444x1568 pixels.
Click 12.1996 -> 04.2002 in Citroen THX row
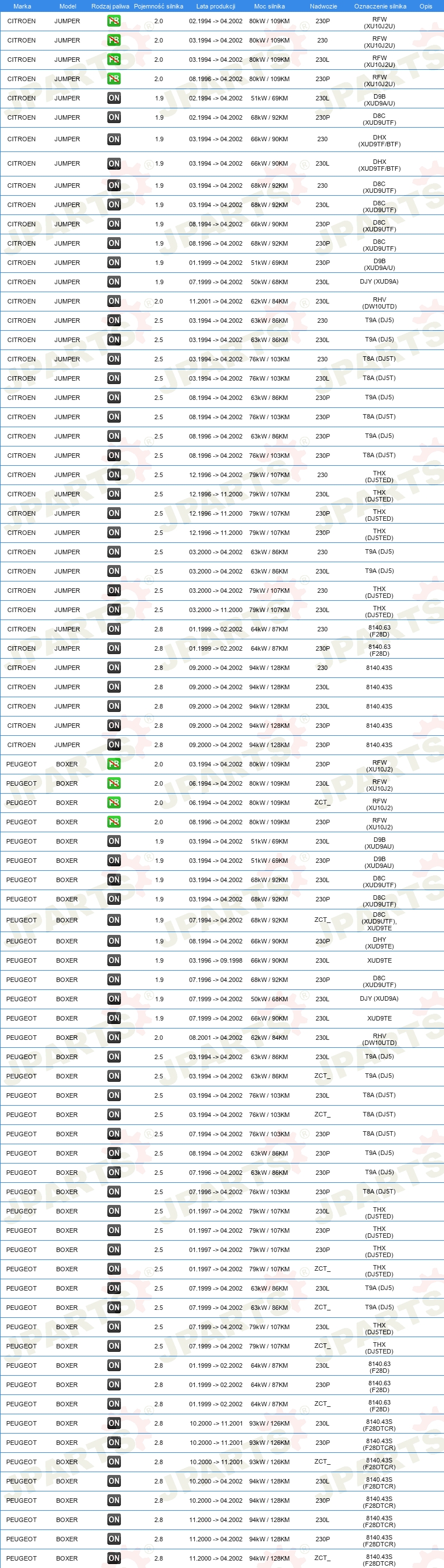tap(216, 475)
